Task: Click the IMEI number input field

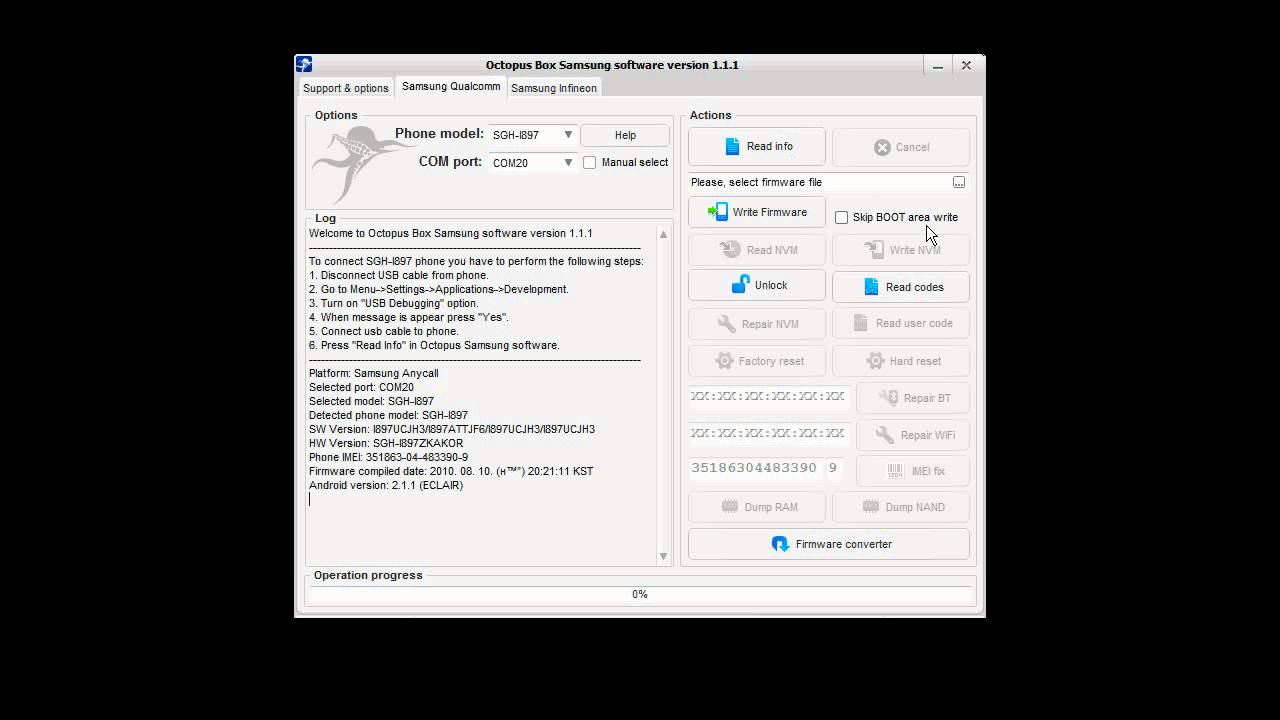Action: pyautogui.click(x=755, y=468)
